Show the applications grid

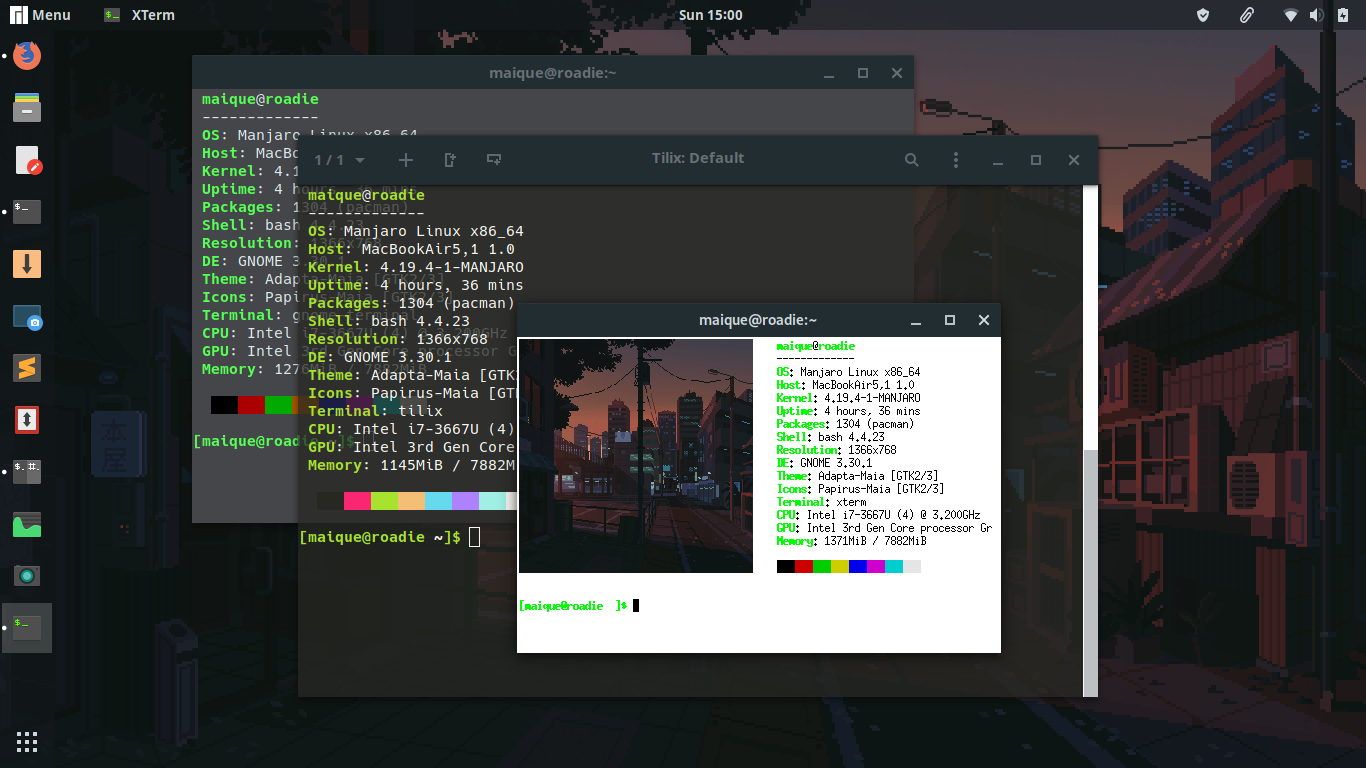pos(27,741)
